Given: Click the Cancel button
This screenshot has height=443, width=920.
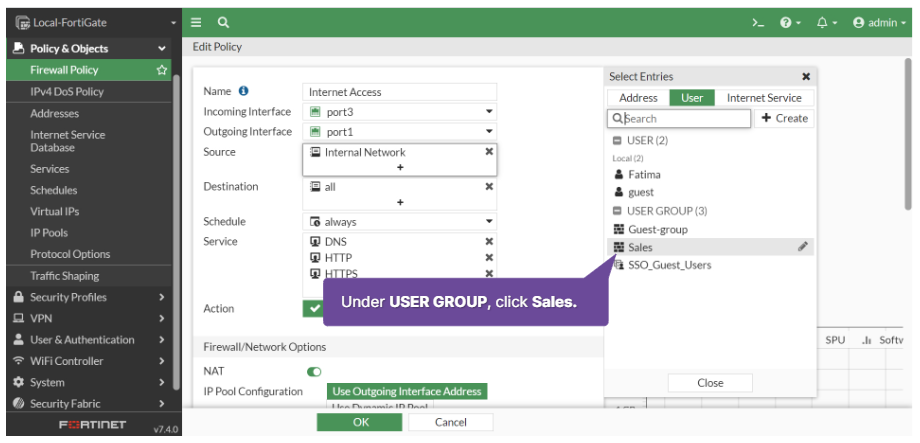Looking at the screenshot, I should tap(451, 422).
